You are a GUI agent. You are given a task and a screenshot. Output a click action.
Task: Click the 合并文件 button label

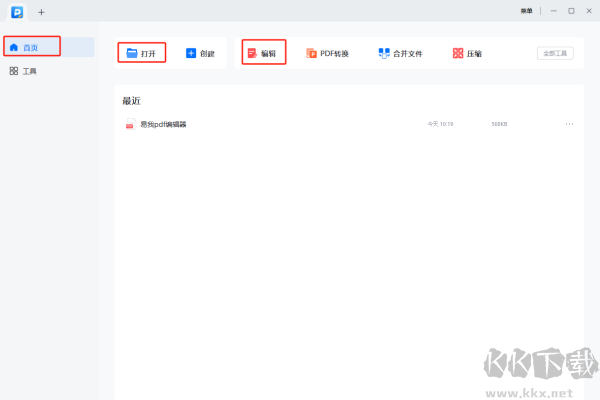pyautogui.click(x=408, y=54)
